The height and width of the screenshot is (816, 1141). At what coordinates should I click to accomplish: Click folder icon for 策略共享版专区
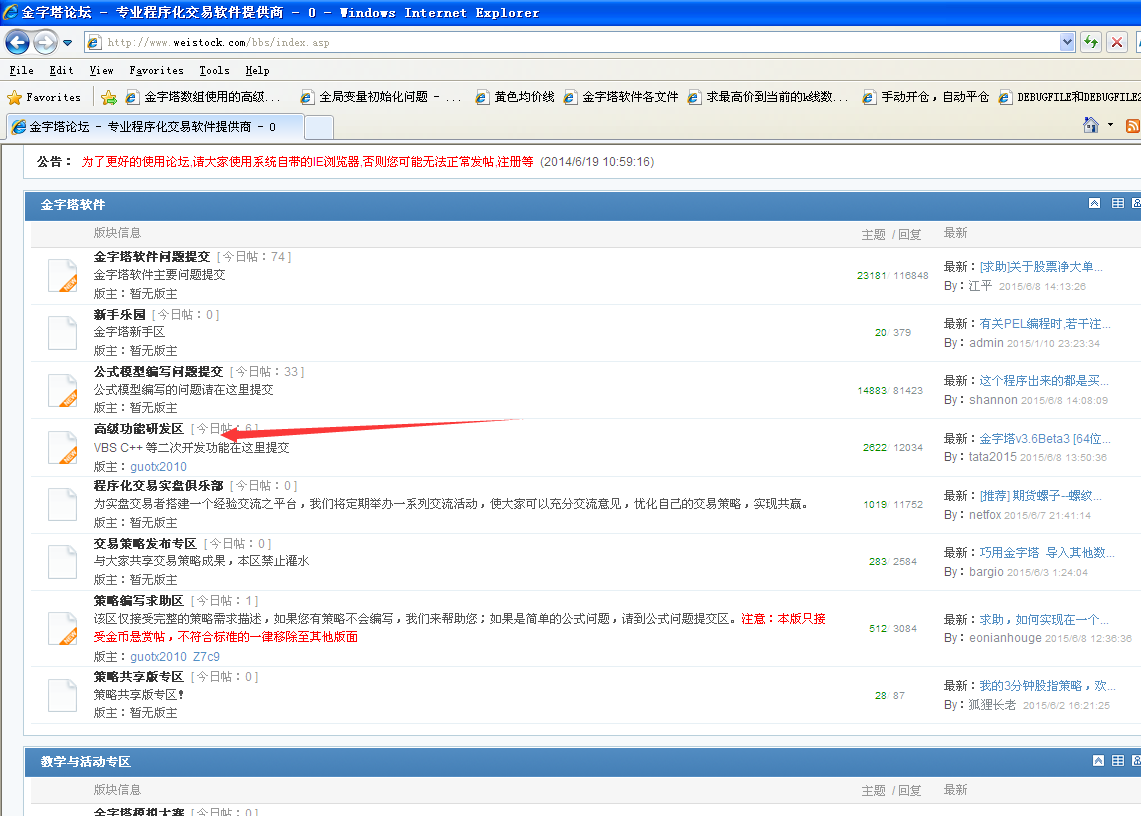tap(63, 695)
